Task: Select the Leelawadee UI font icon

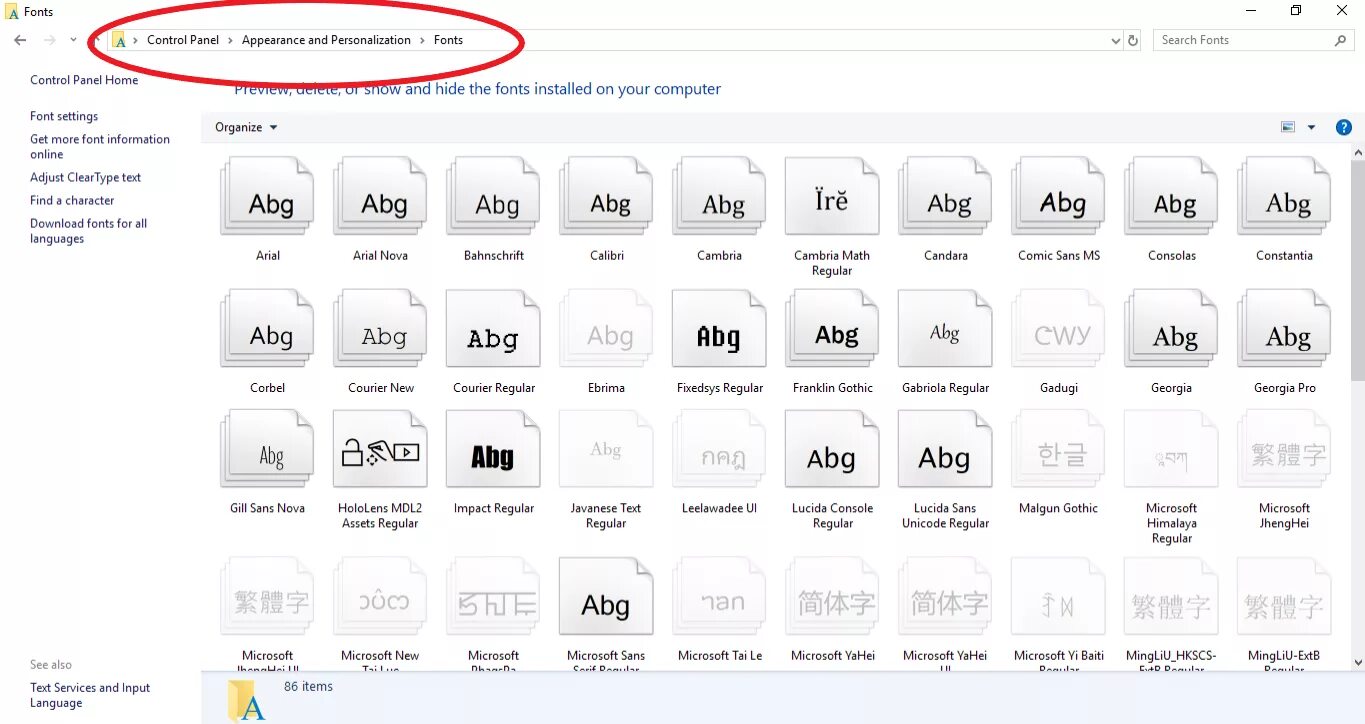Action: pyautogui.click(x=719, y=448)
